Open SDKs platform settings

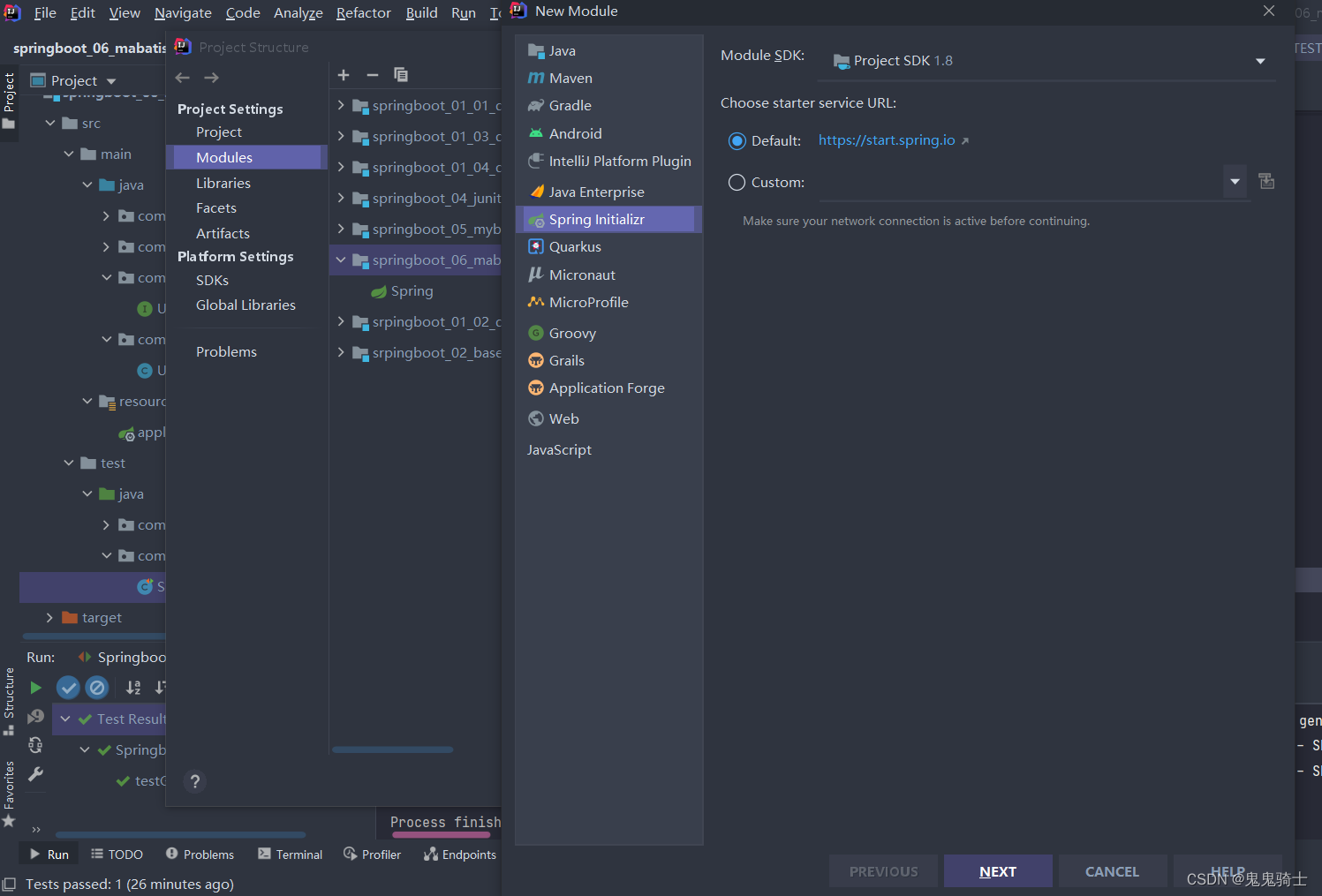pyautogui.click(x=212, y=280)
